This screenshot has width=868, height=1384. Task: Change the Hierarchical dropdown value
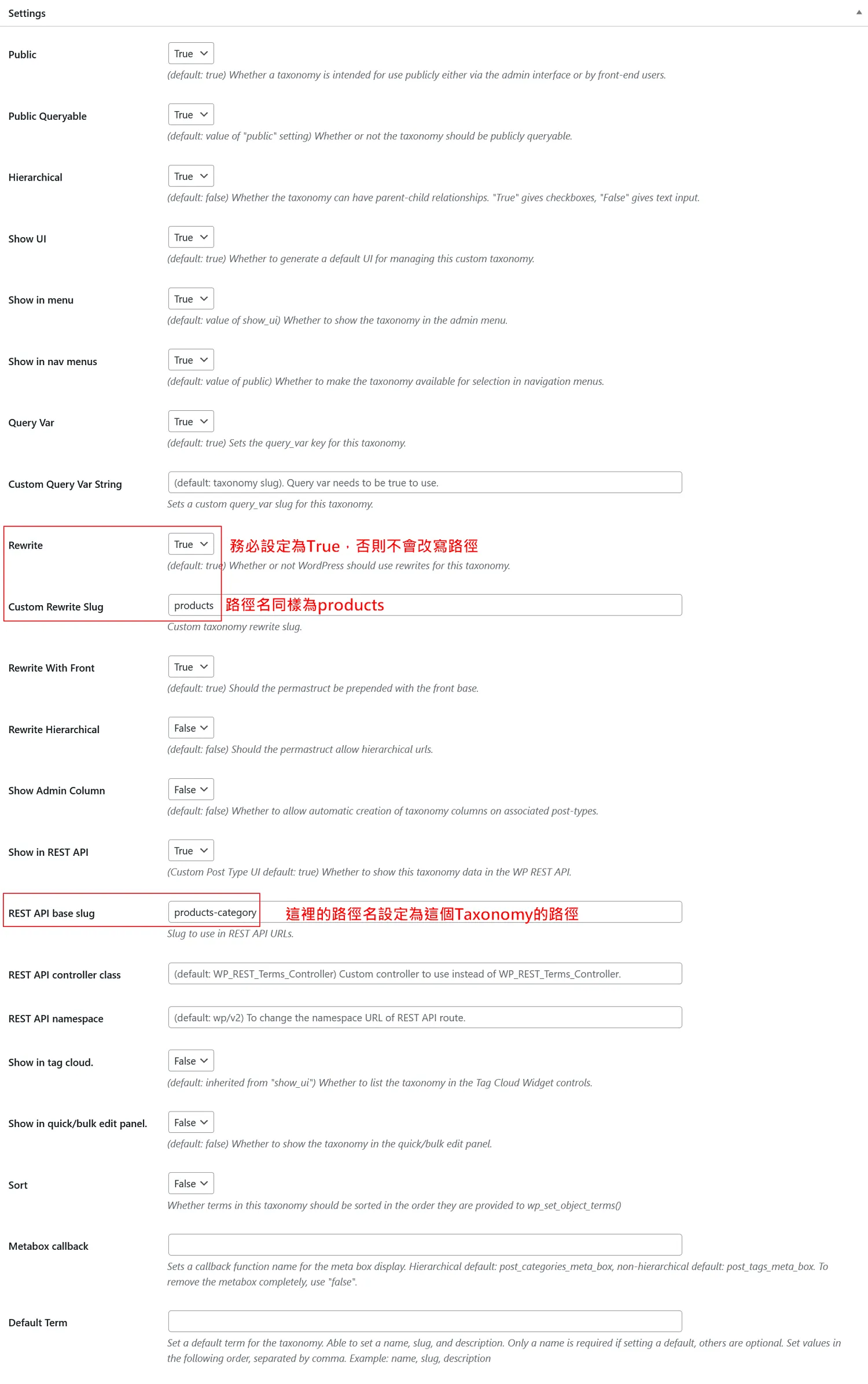pyautogui.click(x=190, y=176)
